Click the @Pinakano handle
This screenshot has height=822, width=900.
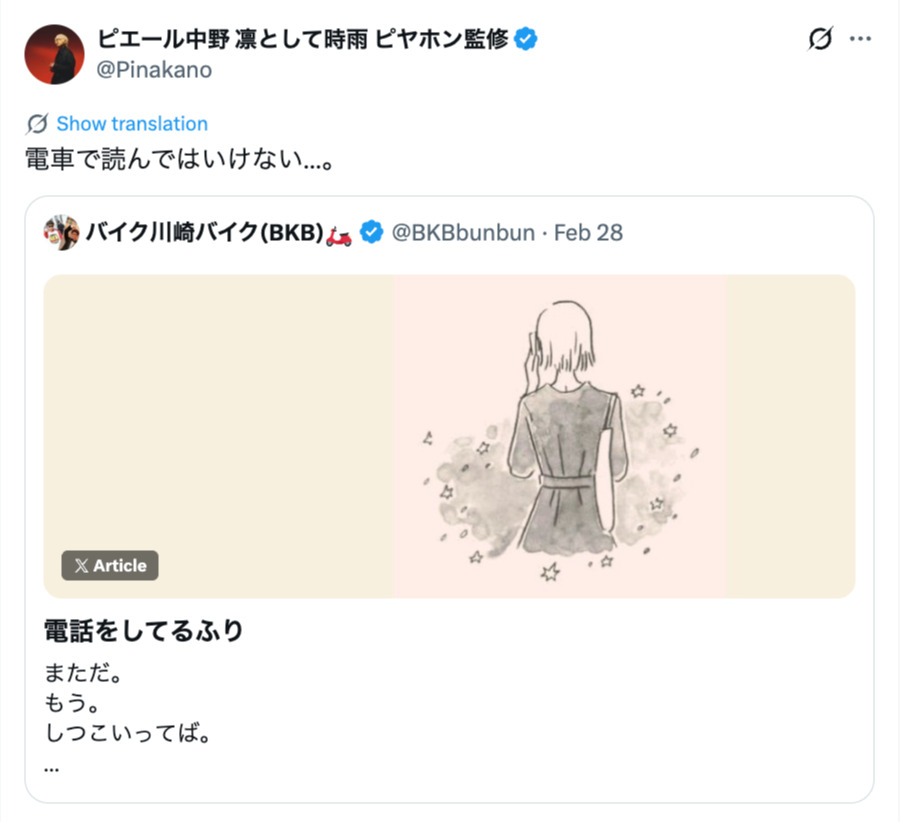tap(155, 70)
